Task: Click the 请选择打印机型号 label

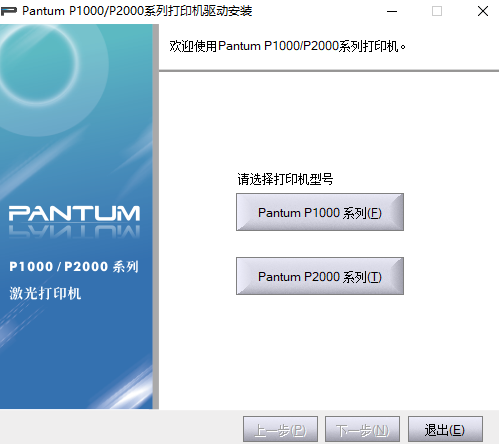Action: (285, 179)
